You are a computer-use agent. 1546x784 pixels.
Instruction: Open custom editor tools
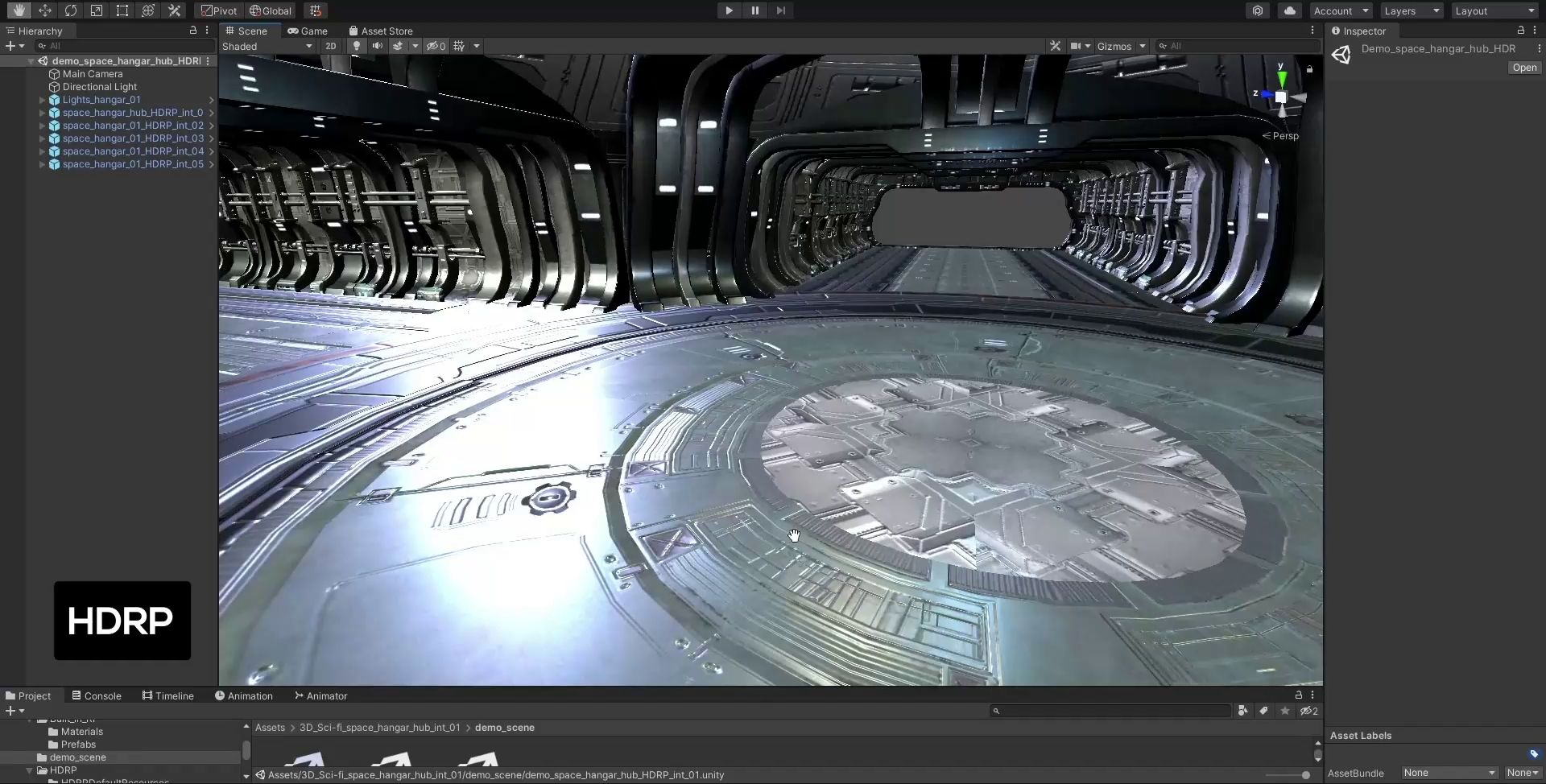click(x=174, y=10)
